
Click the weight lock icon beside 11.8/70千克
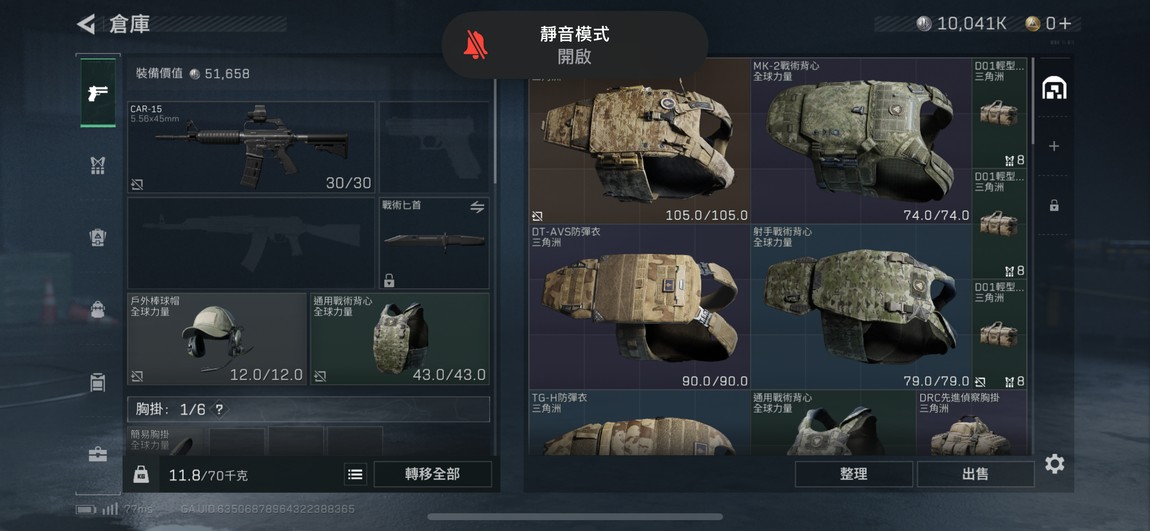pyautogui.click(x=141, y=475)
